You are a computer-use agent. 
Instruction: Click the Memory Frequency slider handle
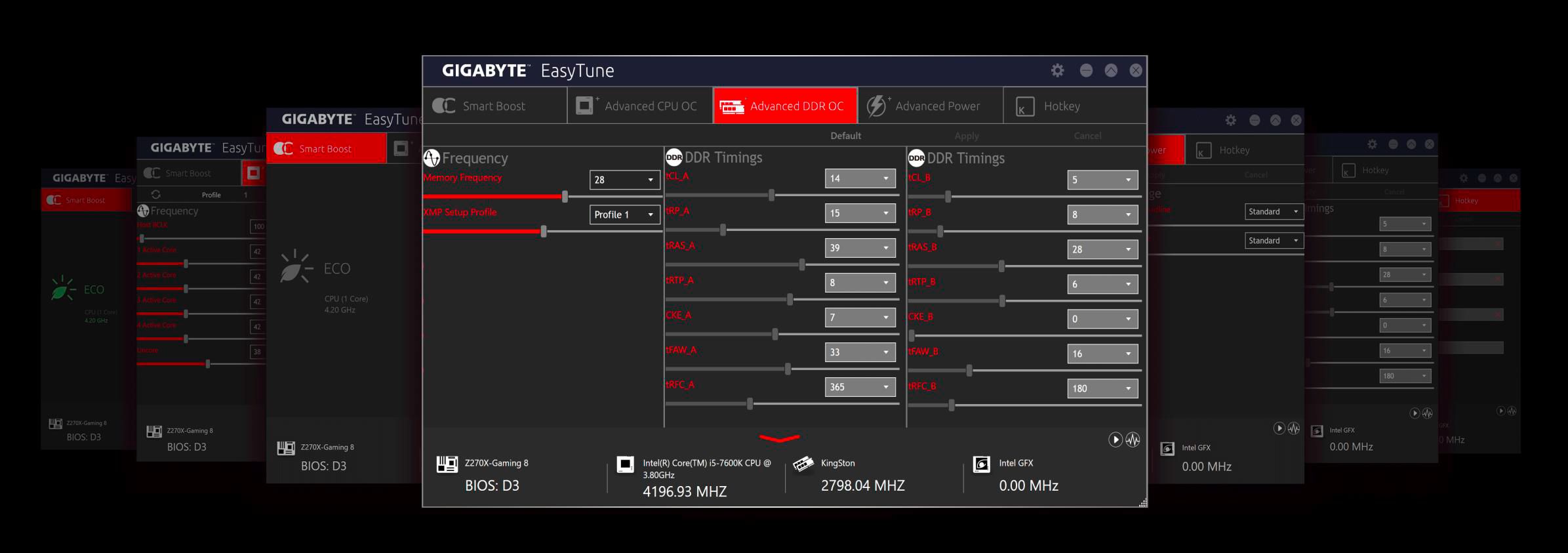[565, 196]
